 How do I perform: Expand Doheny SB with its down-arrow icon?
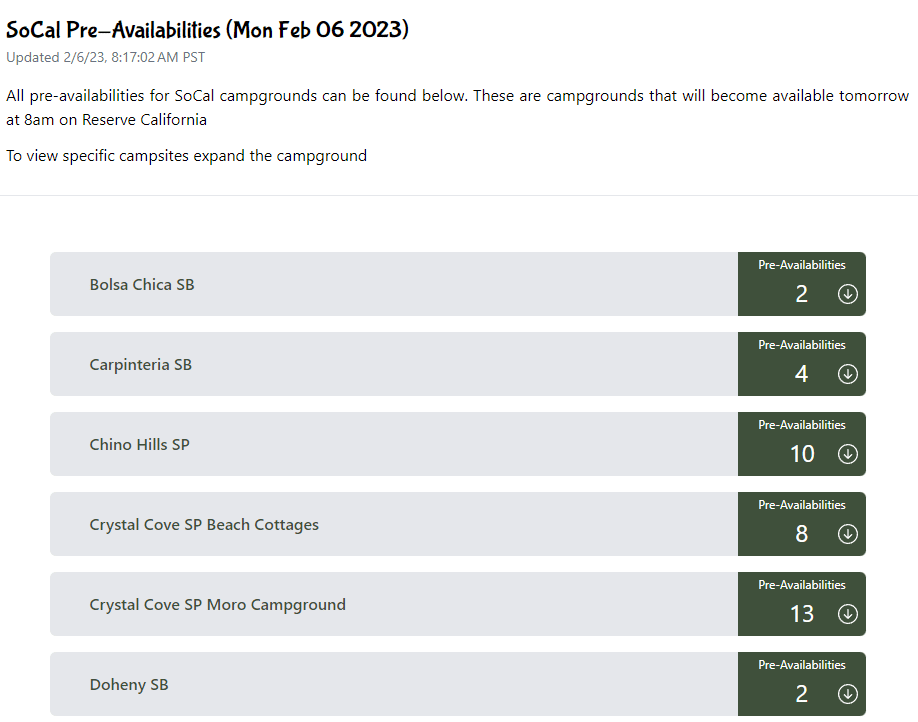tap(847, 694)
